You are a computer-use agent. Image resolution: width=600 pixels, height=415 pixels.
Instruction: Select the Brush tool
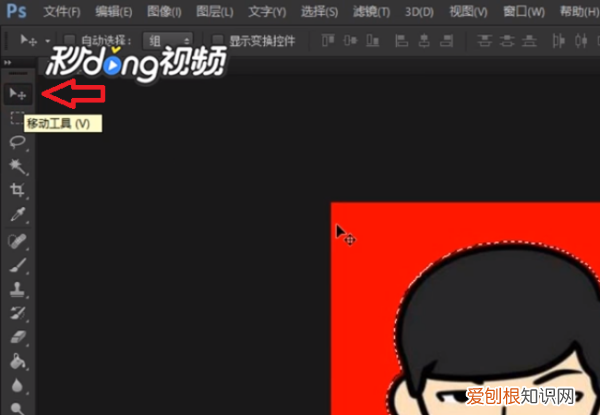click(17, 265)
